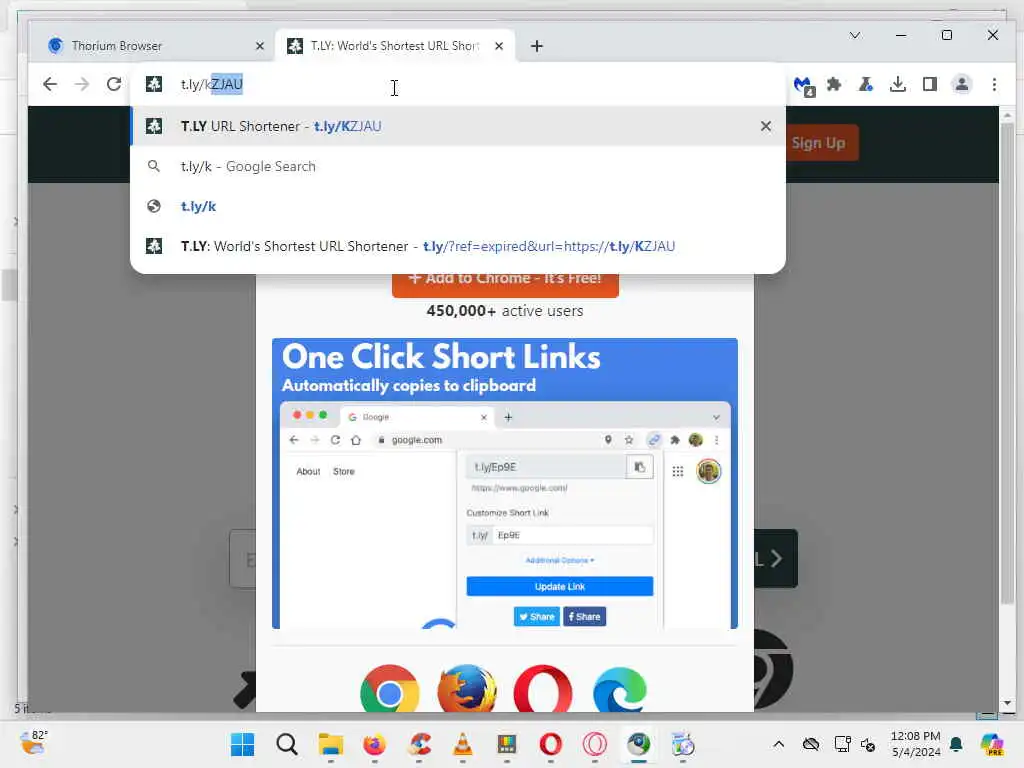Click the Opera browser logo
Viewport: 1024px width, 768px height.
543,690
